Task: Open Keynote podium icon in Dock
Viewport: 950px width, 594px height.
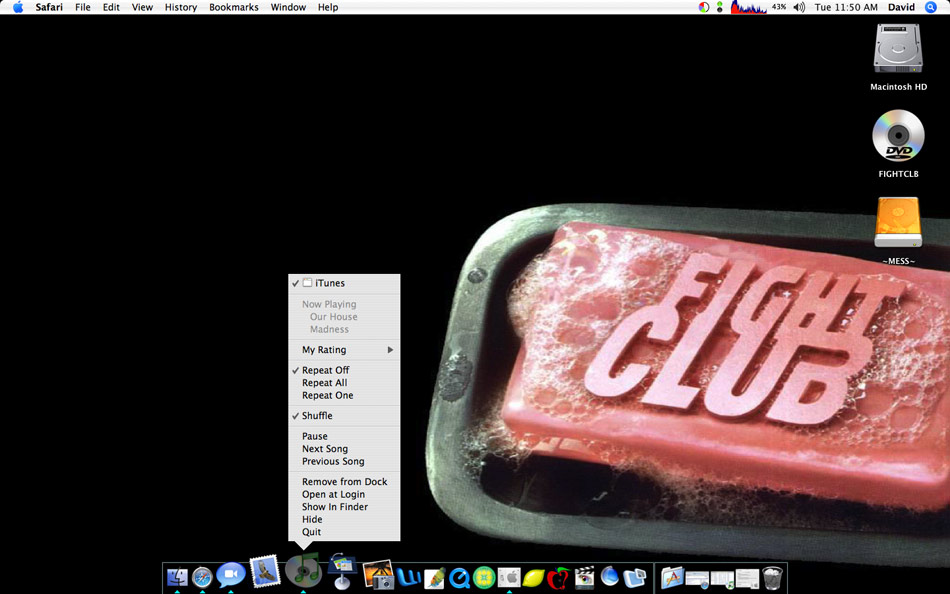Action: coord(342,571)
